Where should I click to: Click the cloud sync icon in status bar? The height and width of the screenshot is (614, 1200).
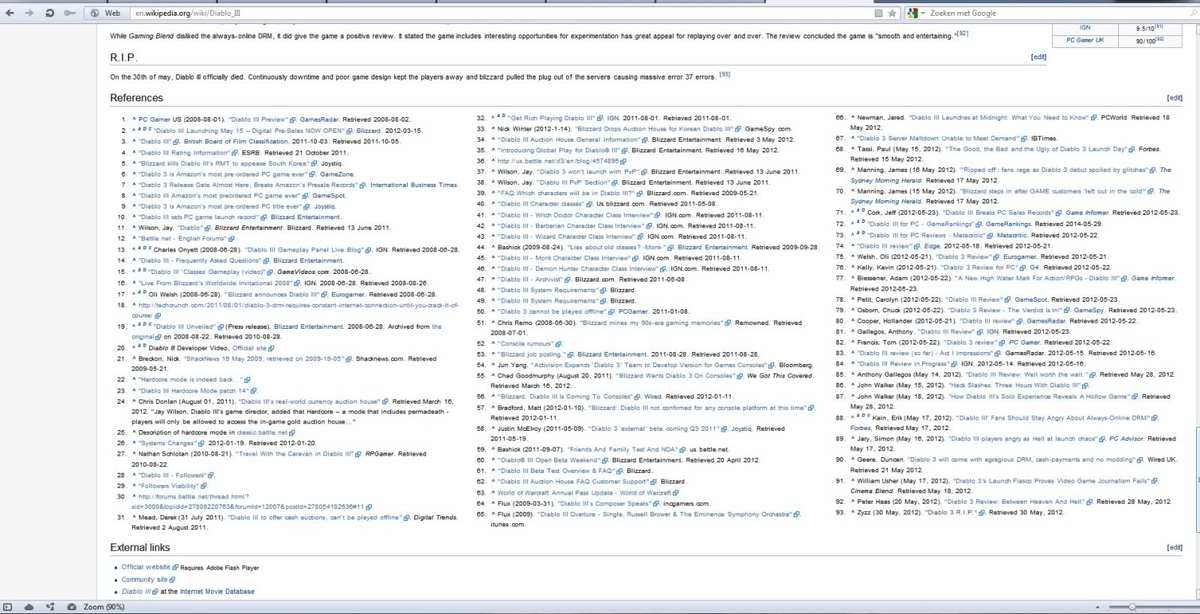coord(27,606)
